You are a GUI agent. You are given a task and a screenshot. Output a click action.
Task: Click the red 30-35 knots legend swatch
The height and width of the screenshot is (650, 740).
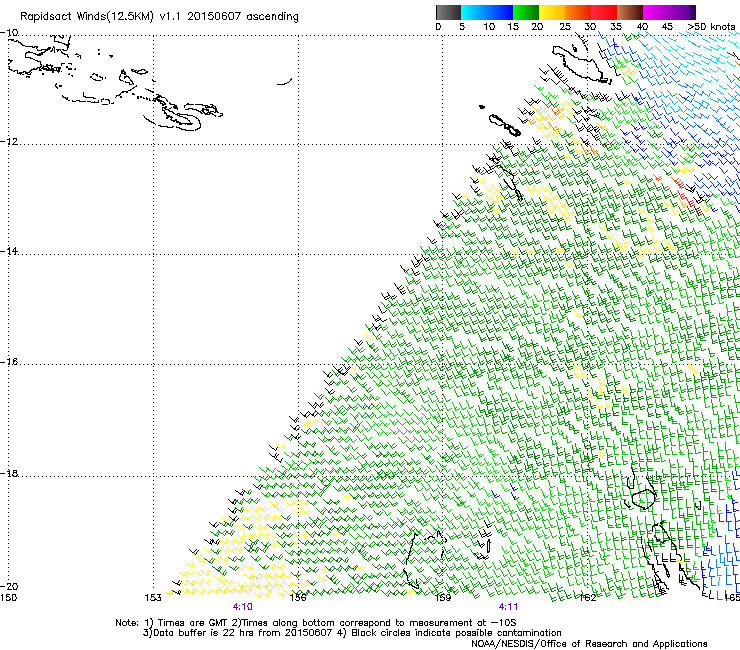pyautogui.click(x=604, y=12)
